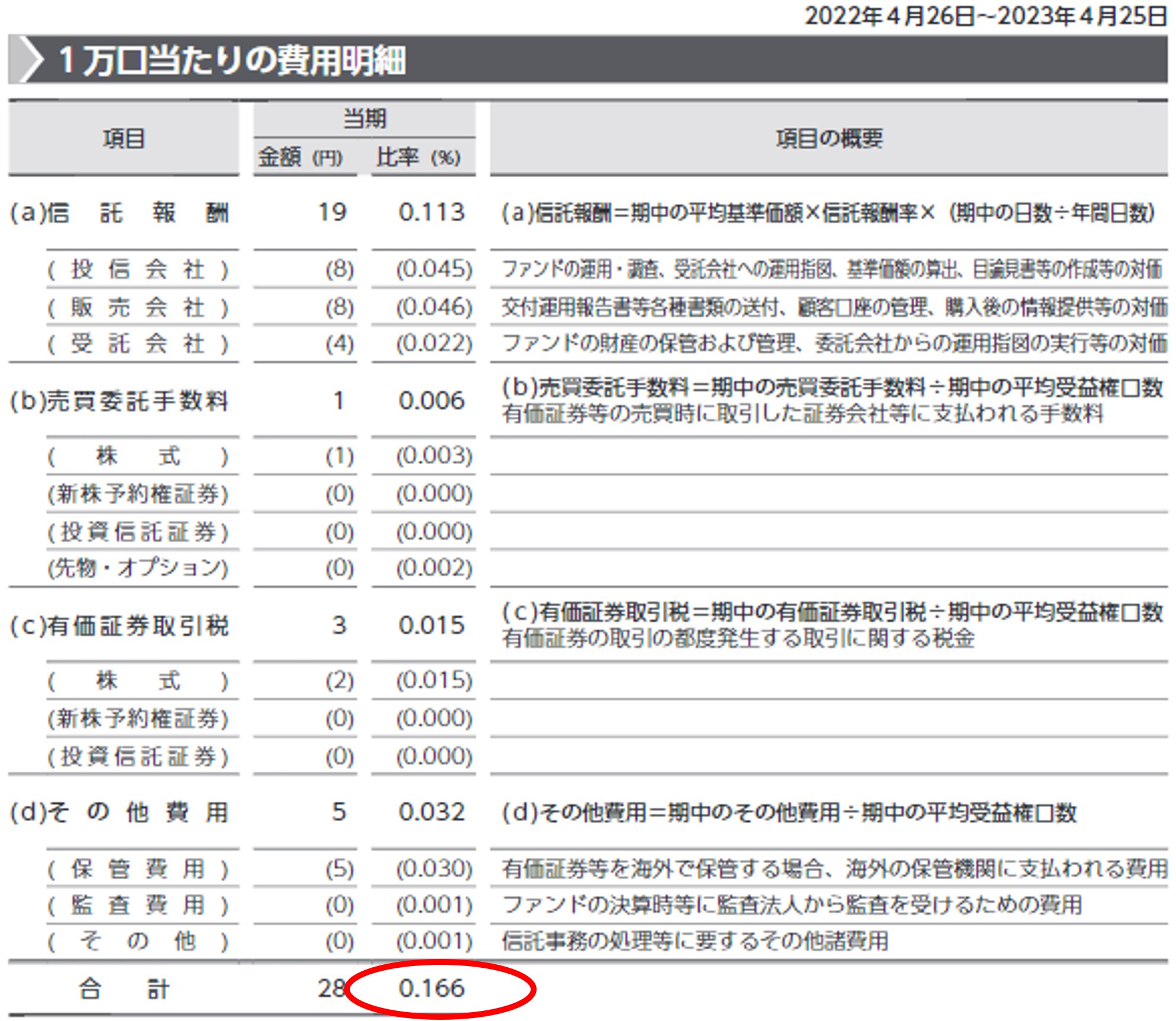Click the ratio (0.003) for 株式

(434, 456)
